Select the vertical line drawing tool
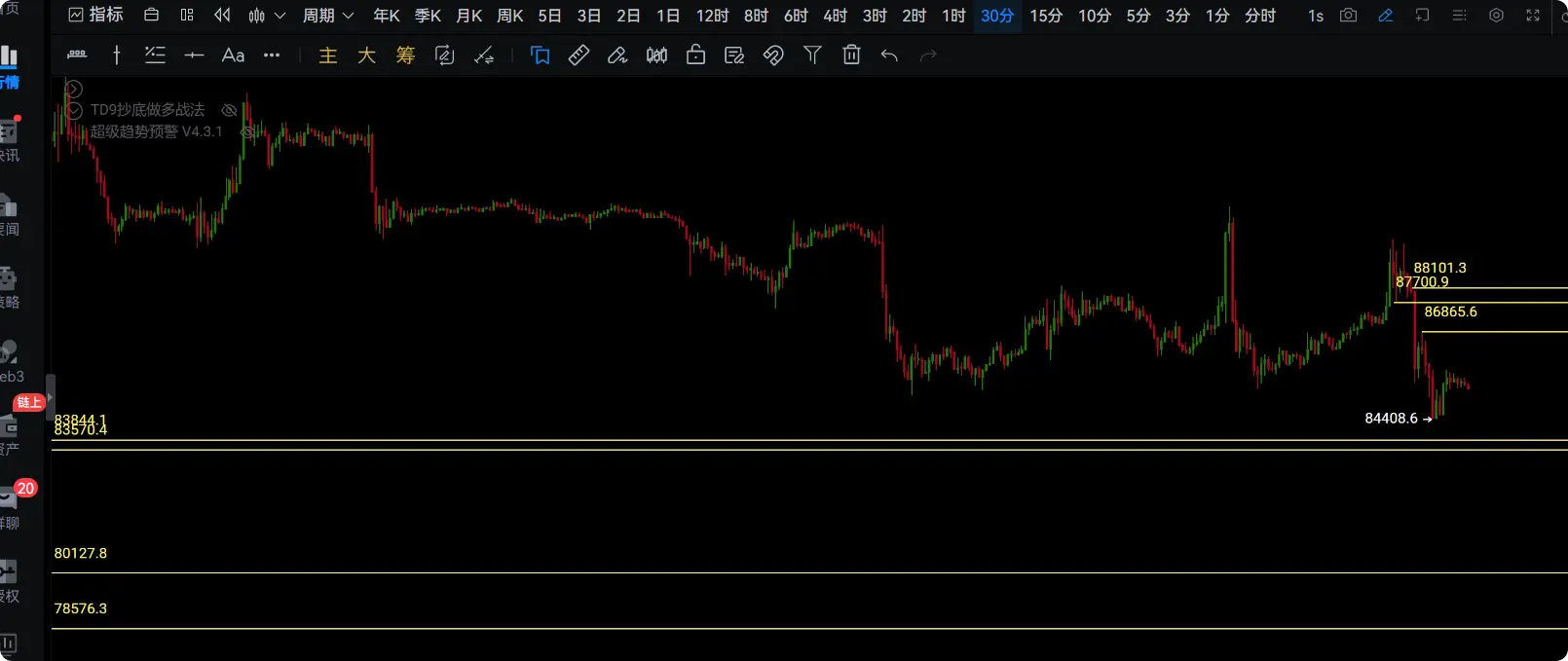Viewport: 1568px width, 661px height. pos(116,55)
